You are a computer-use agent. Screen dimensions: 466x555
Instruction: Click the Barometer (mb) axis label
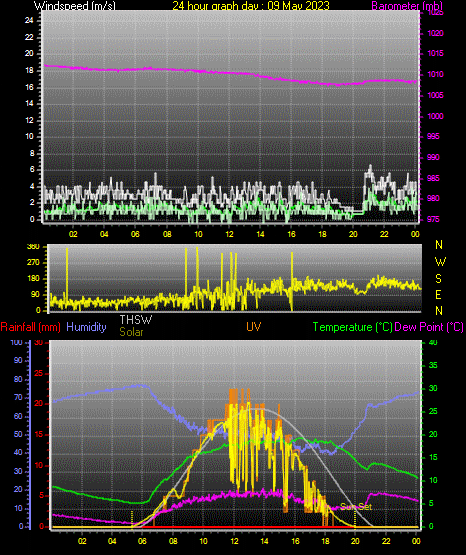[407, 5]
